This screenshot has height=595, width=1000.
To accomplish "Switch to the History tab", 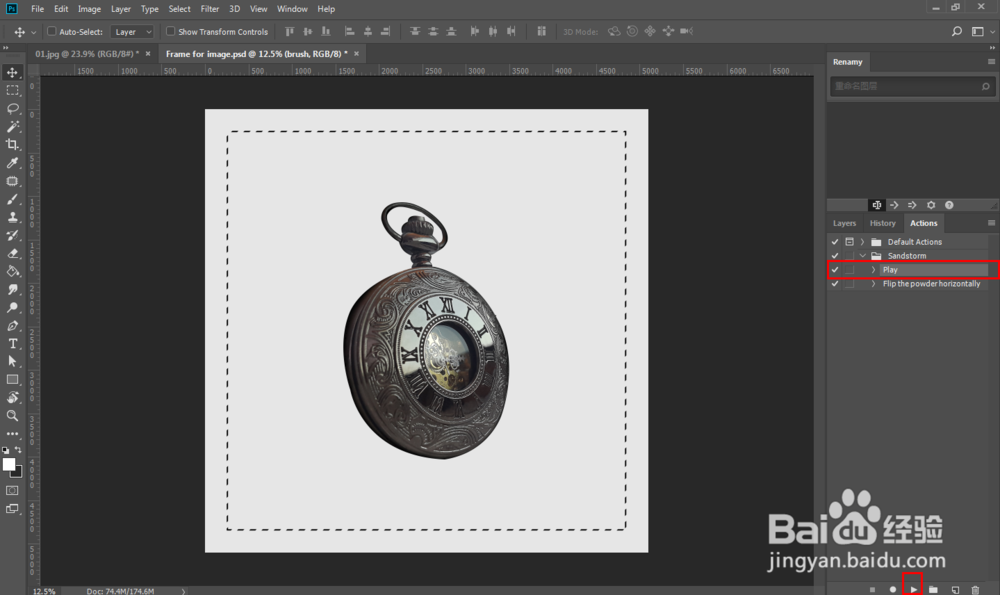I will (883, 223).
